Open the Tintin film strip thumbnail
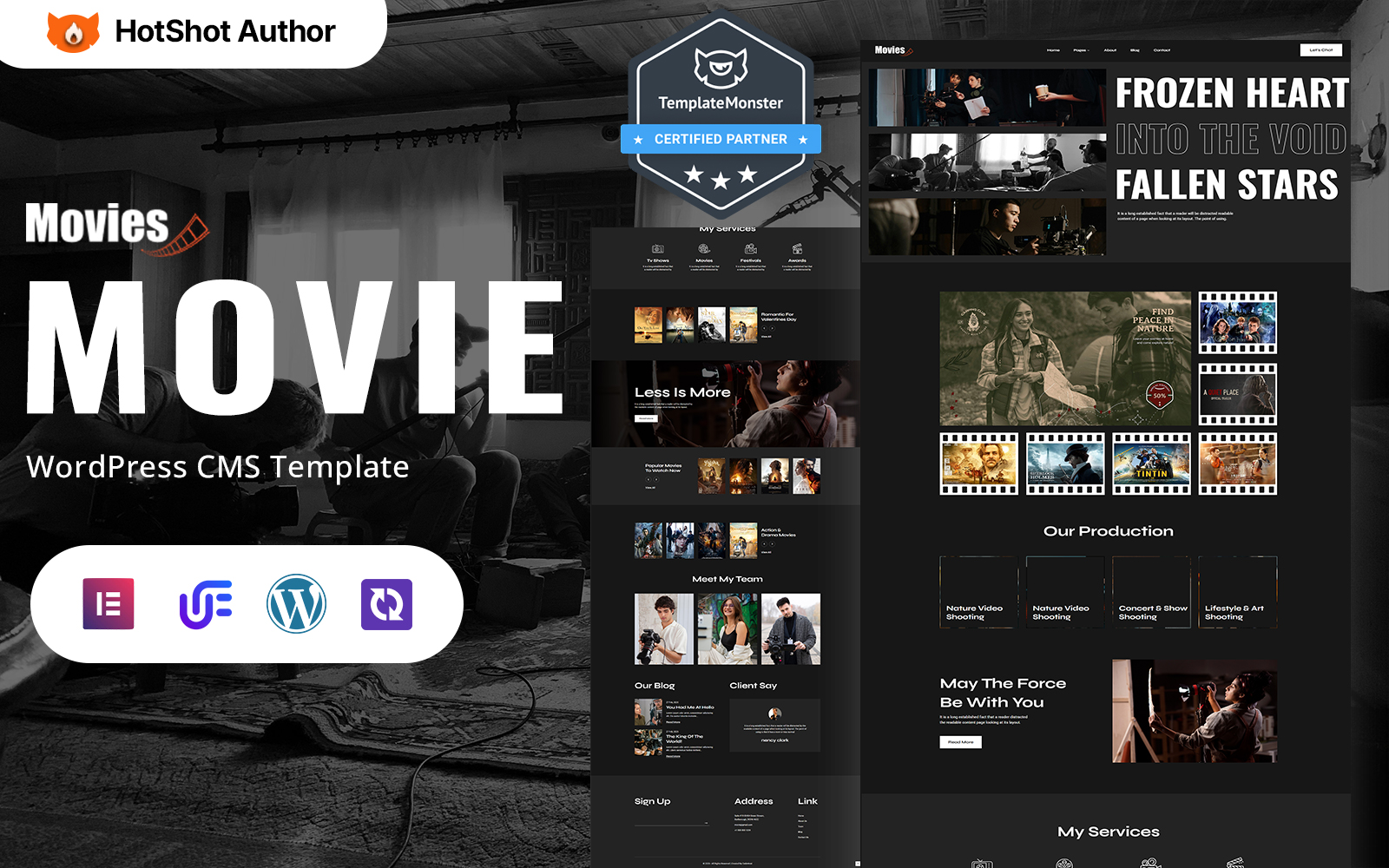This screenshot has height=868, width=1389. (1151, 464)
